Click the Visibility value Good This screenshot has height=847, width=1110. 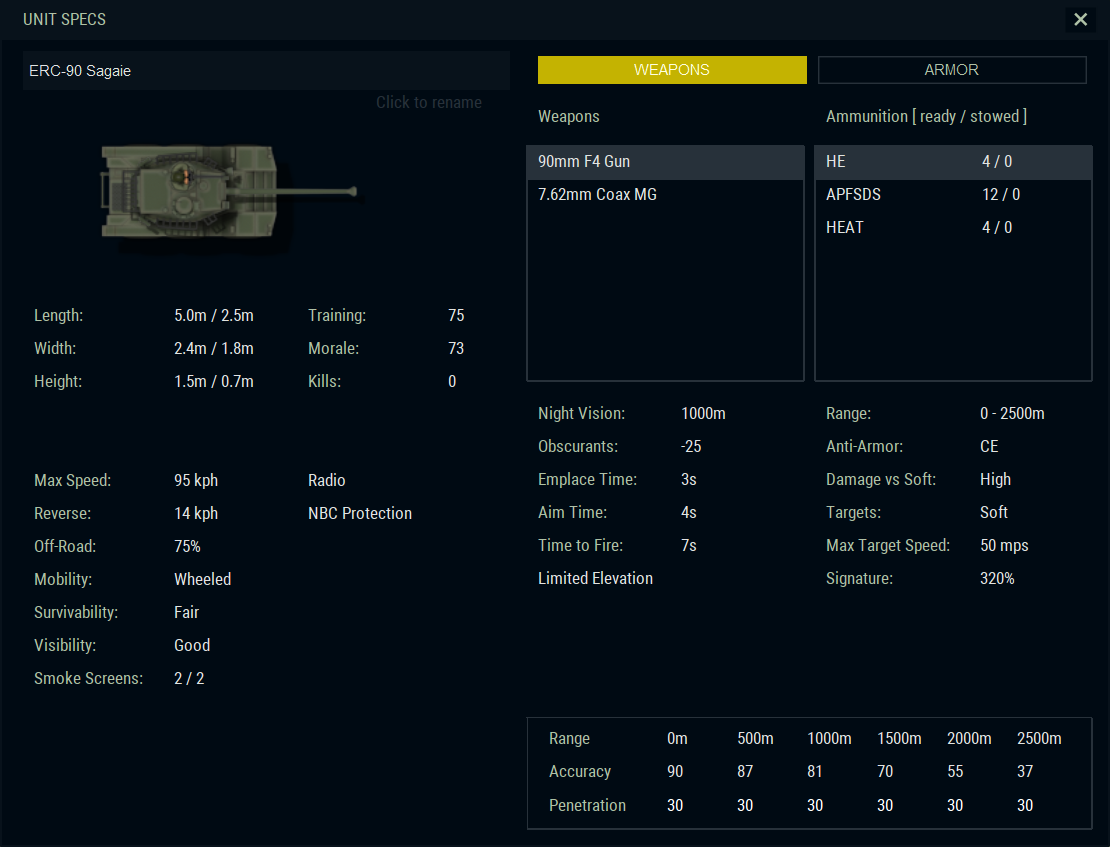click(192, 646)
